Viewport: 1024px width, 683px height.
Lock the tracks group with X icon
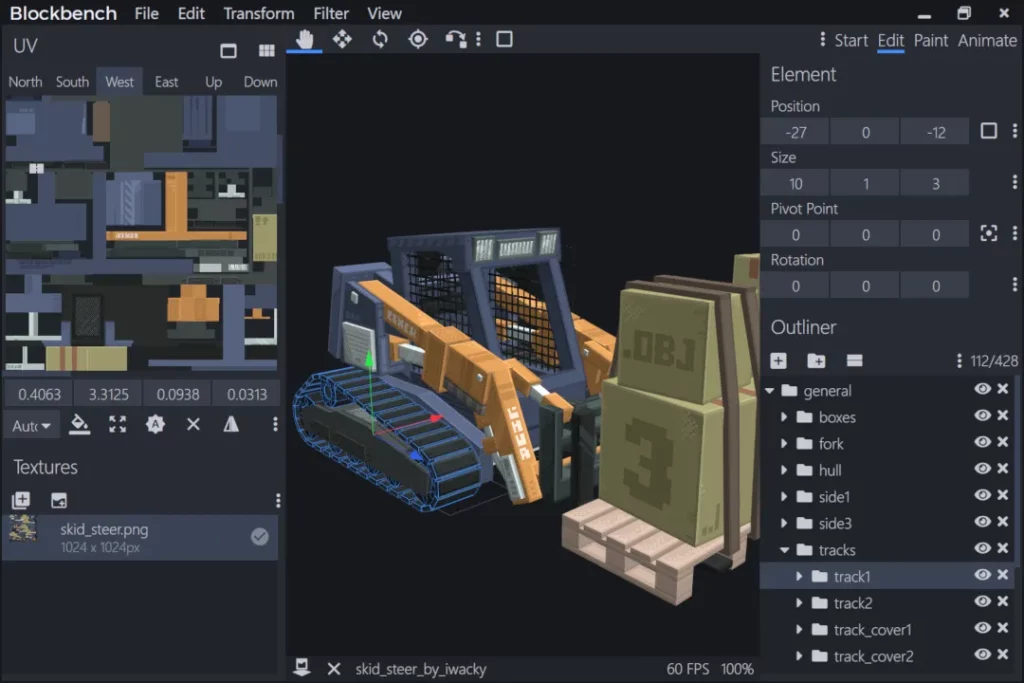click(1003, 548)
